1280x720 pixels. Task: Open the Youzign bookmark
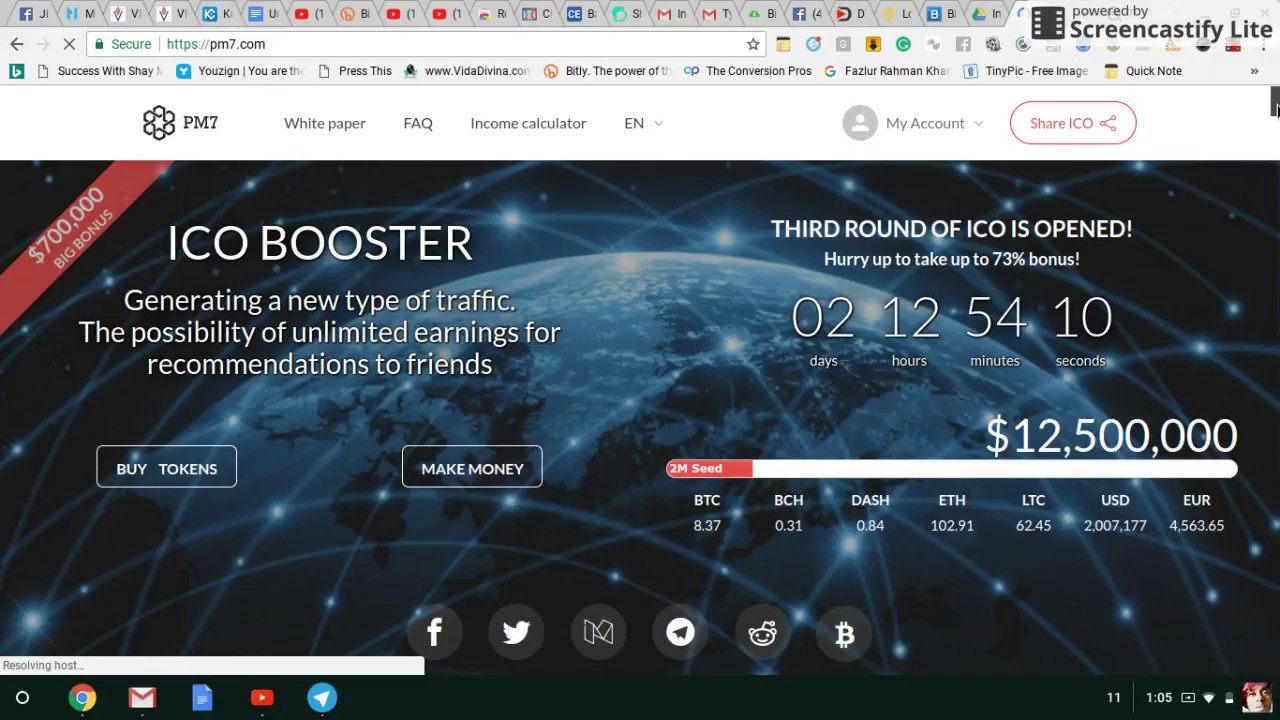[240, 71]
